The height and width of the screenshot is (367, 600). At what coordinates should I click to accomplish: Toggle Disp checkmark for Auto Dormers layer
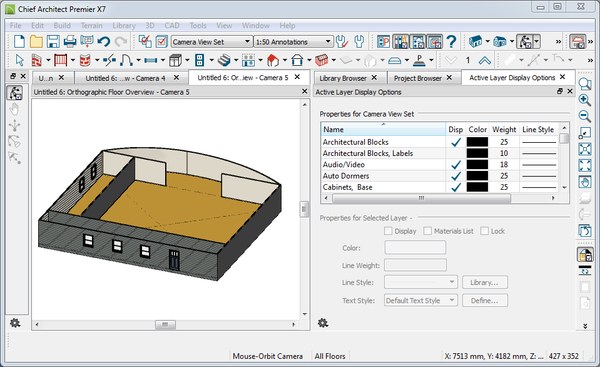[x=455, y=176]
